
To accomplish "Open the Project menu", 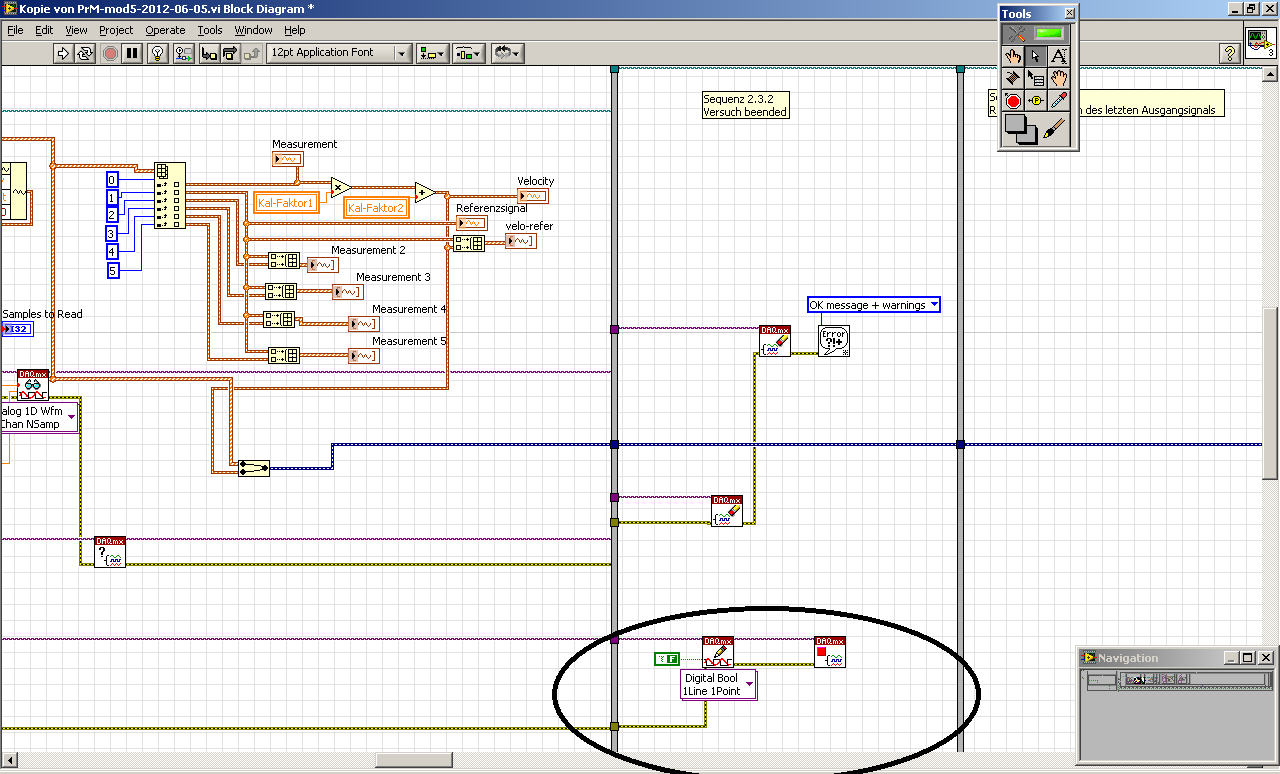I will (117, 30).
